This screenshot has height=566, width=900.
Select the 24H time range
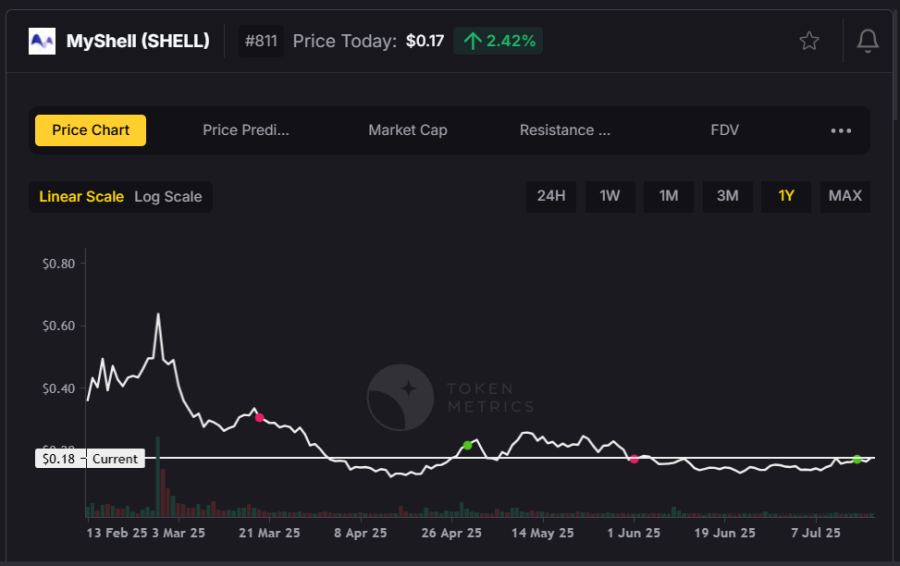pyautogui.click(x=551, y=196)
